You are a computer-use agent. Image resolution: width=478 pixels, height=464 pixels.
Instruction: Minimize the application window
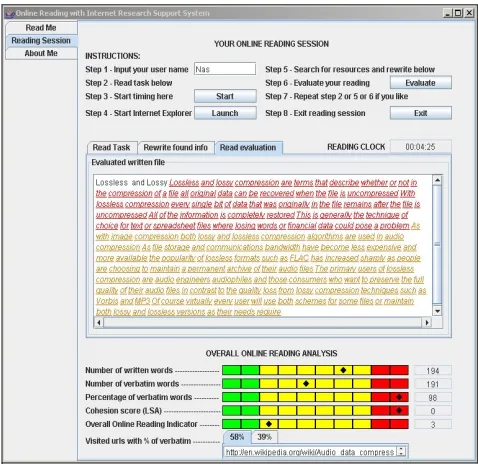click(x=448, y=13)
